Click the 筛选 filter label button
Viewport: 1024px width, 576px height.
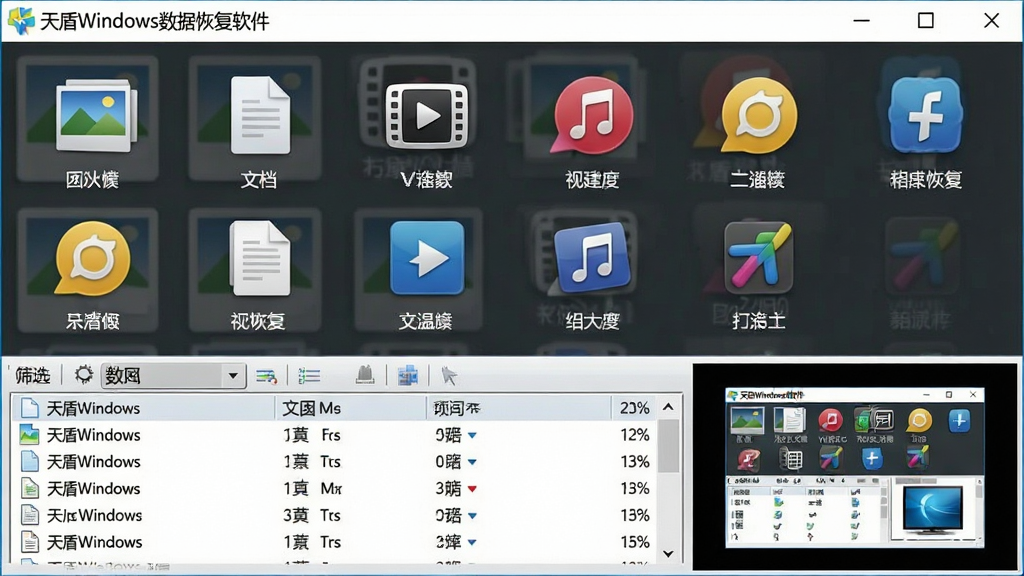coord(33,376)
